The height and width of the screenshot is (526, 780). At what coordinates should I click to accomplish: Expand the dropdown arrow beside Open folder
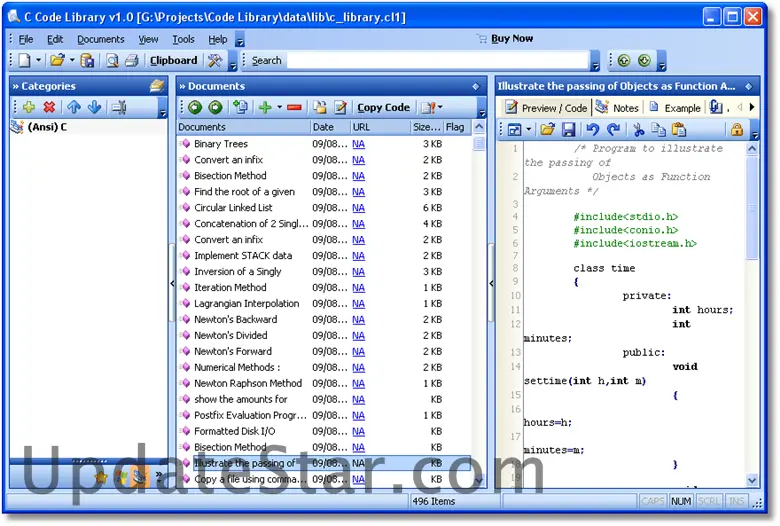point(72,60)
